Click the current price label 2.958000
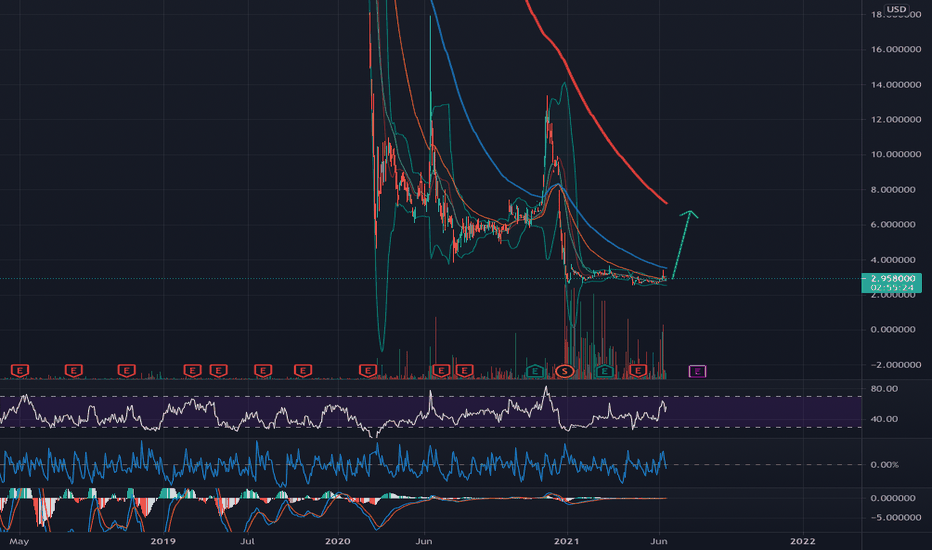The width and height of the screenshot is (932, 550). pos(893,278)
